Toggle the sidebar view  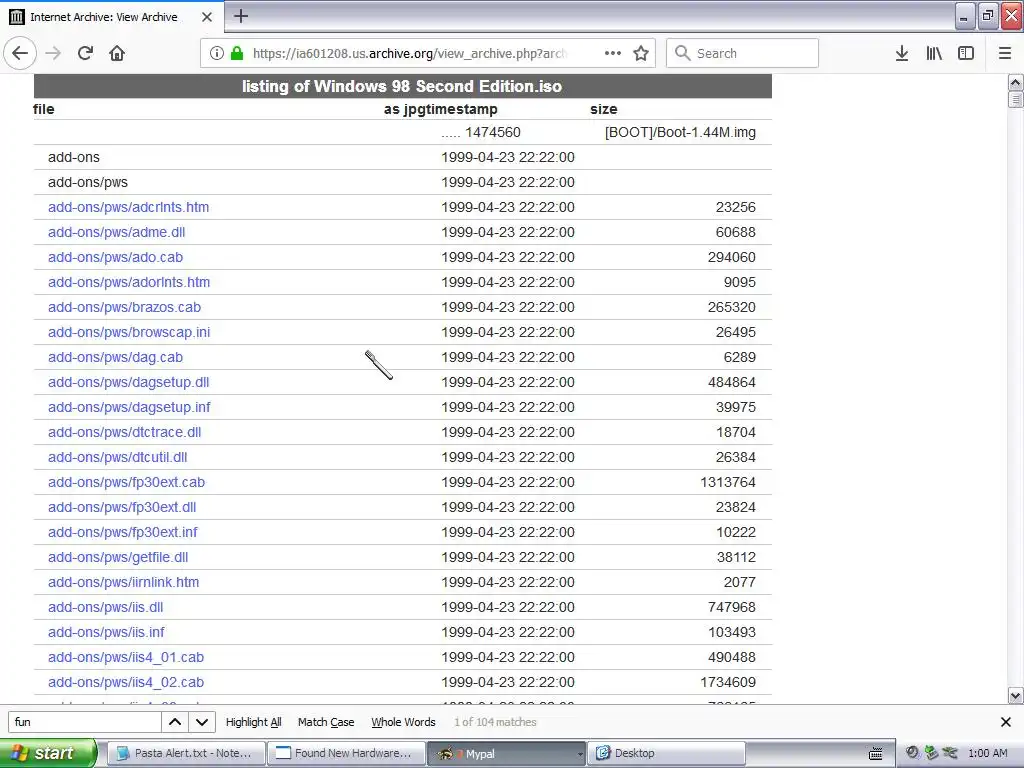pos(966,53)
